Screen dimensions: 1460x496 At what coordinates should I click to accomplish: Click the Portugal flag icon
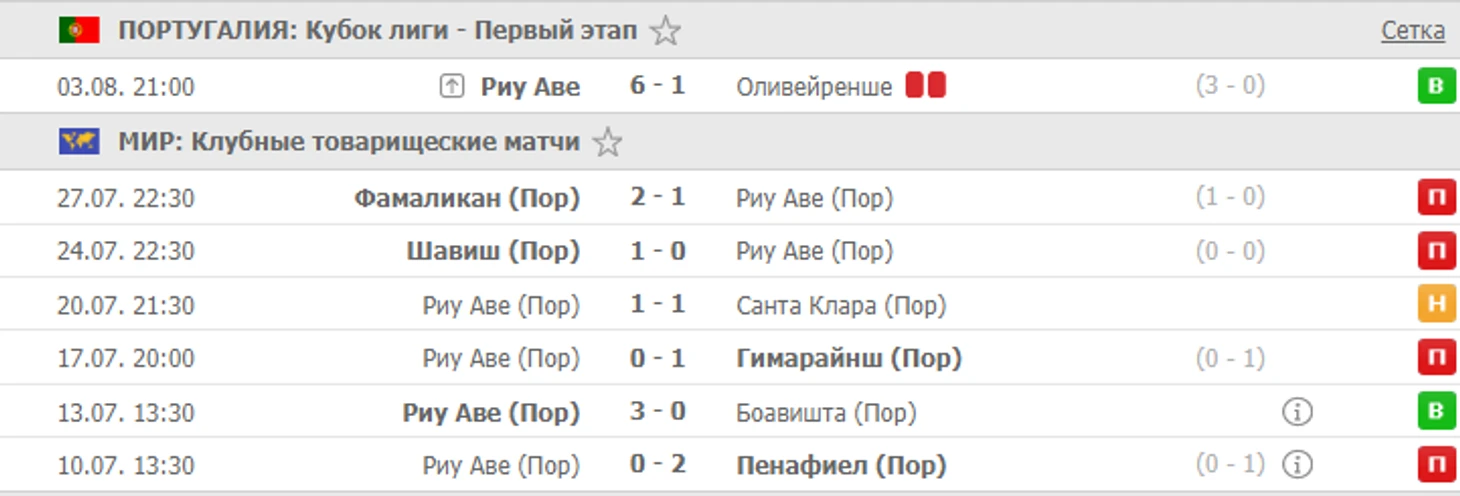click(79, 31)
